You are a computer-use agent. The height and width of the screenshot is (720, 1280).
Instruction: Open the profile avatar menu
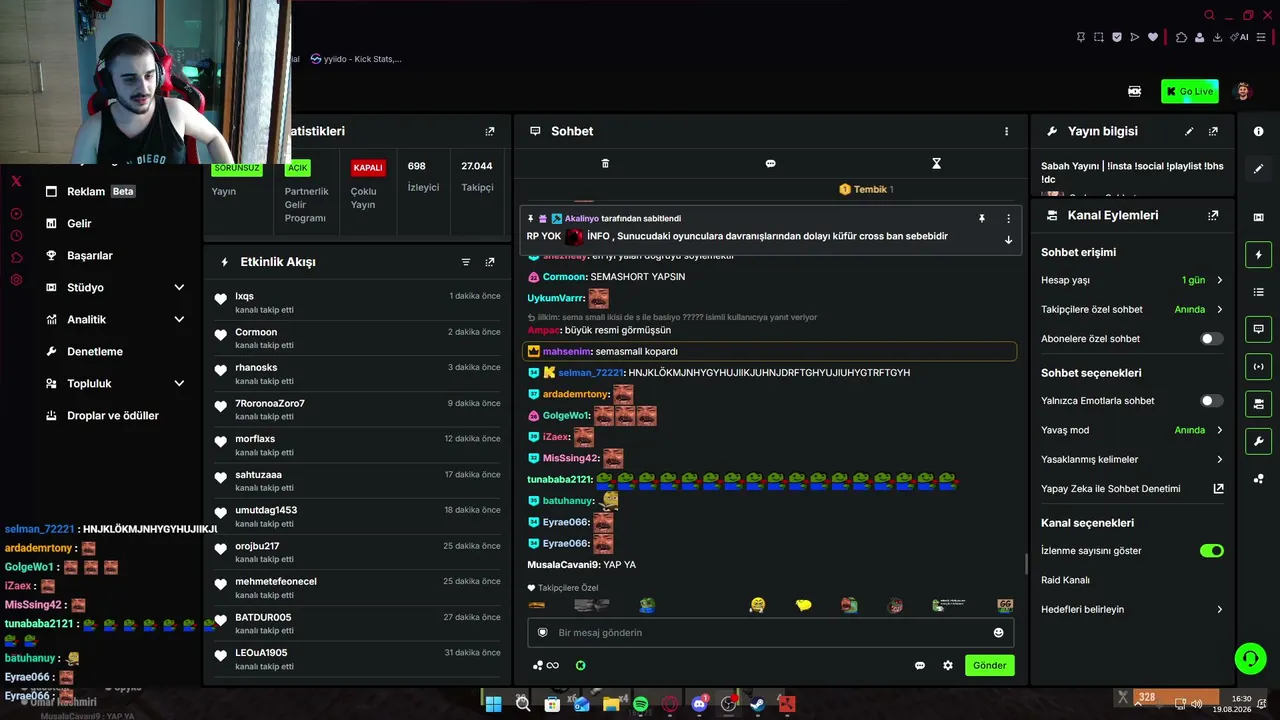pos(1244,91)
